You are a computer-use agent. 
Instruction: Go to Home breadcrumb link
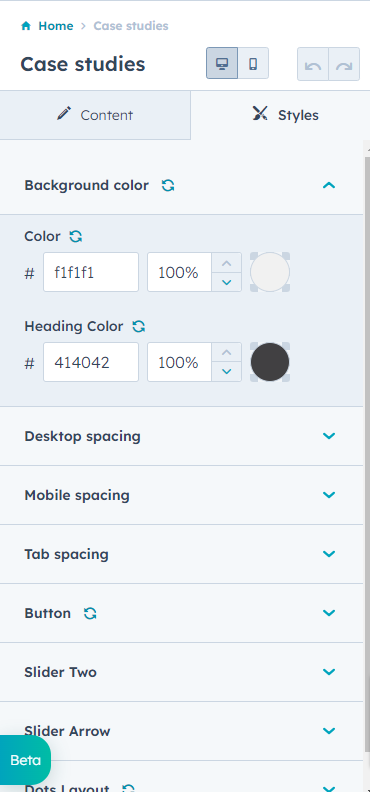56,26
